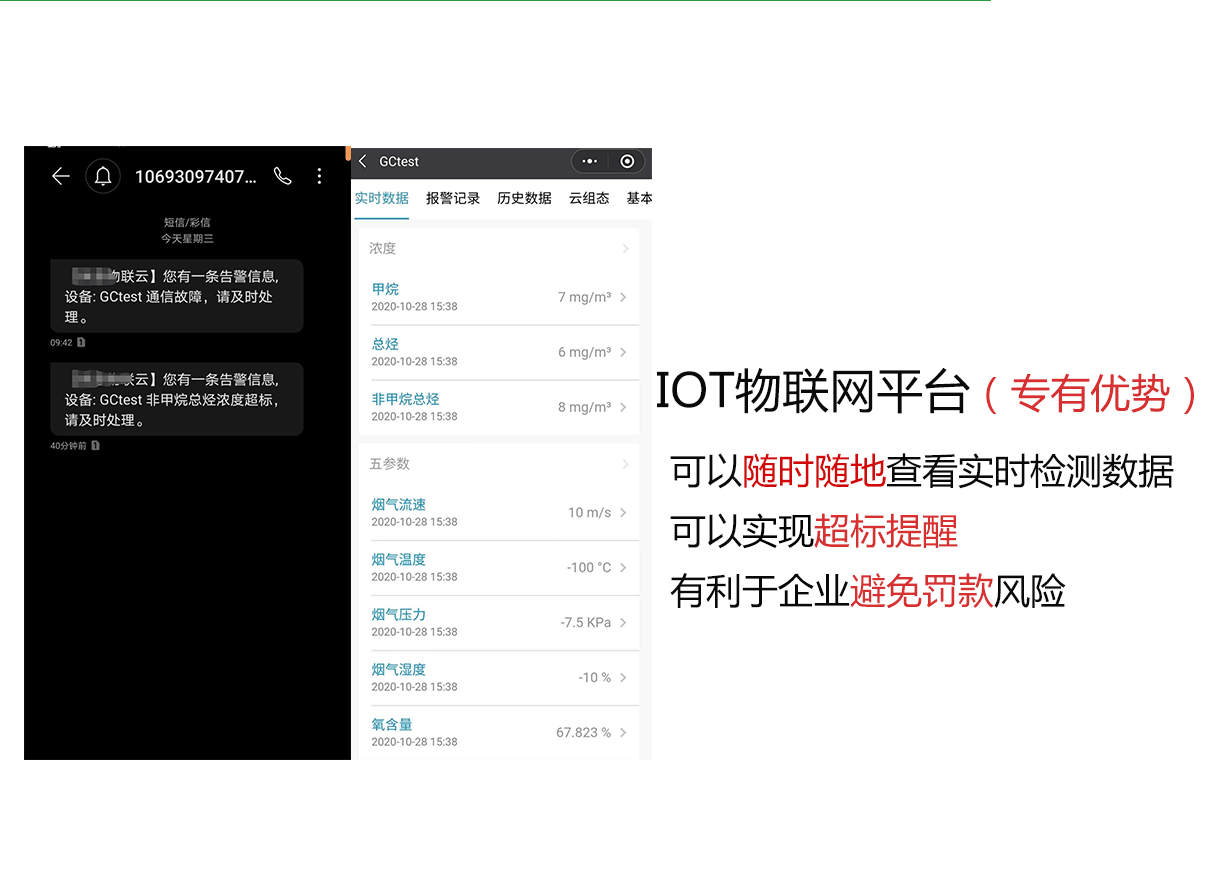Select the -10 % humidity value

pyautogui.click(x=594, y=677)
